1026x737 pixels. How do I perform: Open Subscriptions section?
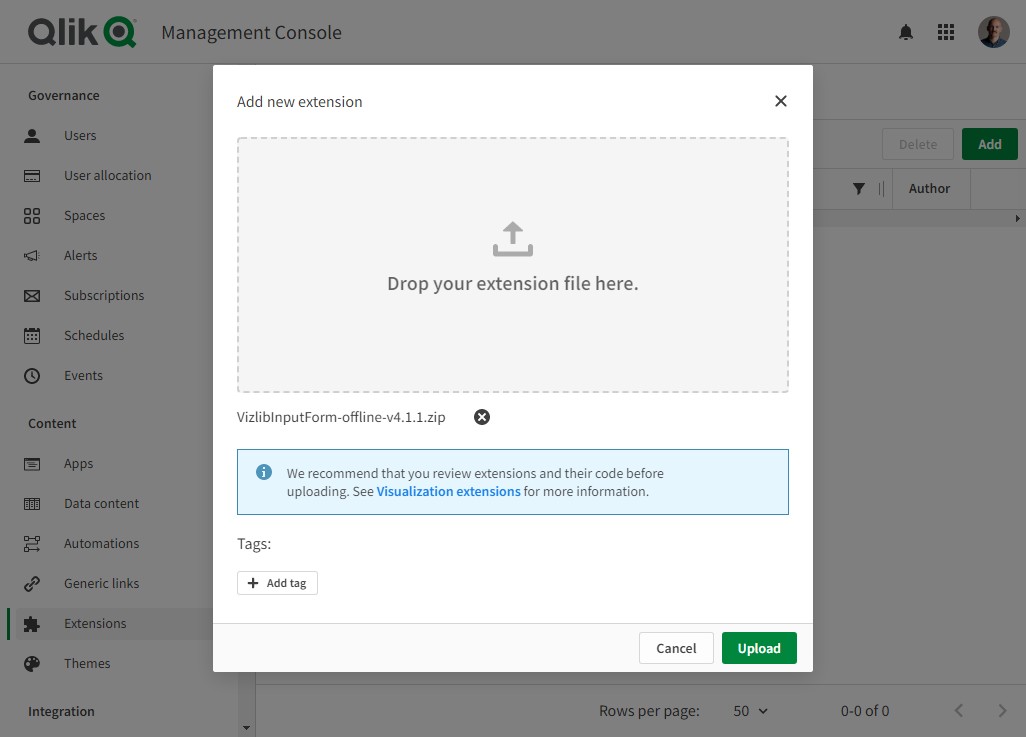pos(104,295)
